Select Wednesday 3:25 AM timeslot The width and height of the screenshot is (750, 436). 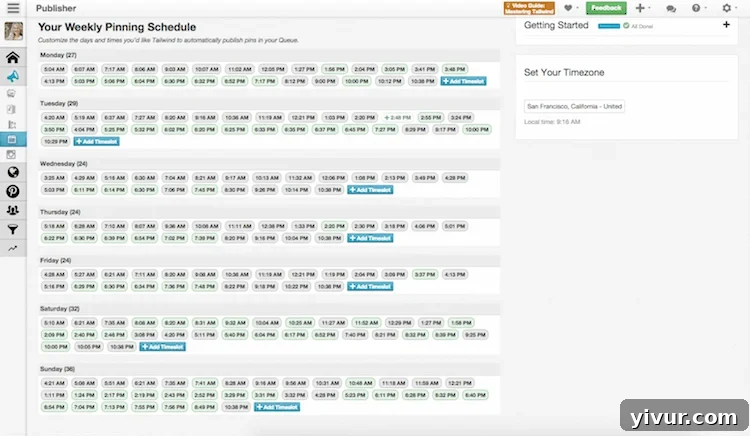coord(54,178)
